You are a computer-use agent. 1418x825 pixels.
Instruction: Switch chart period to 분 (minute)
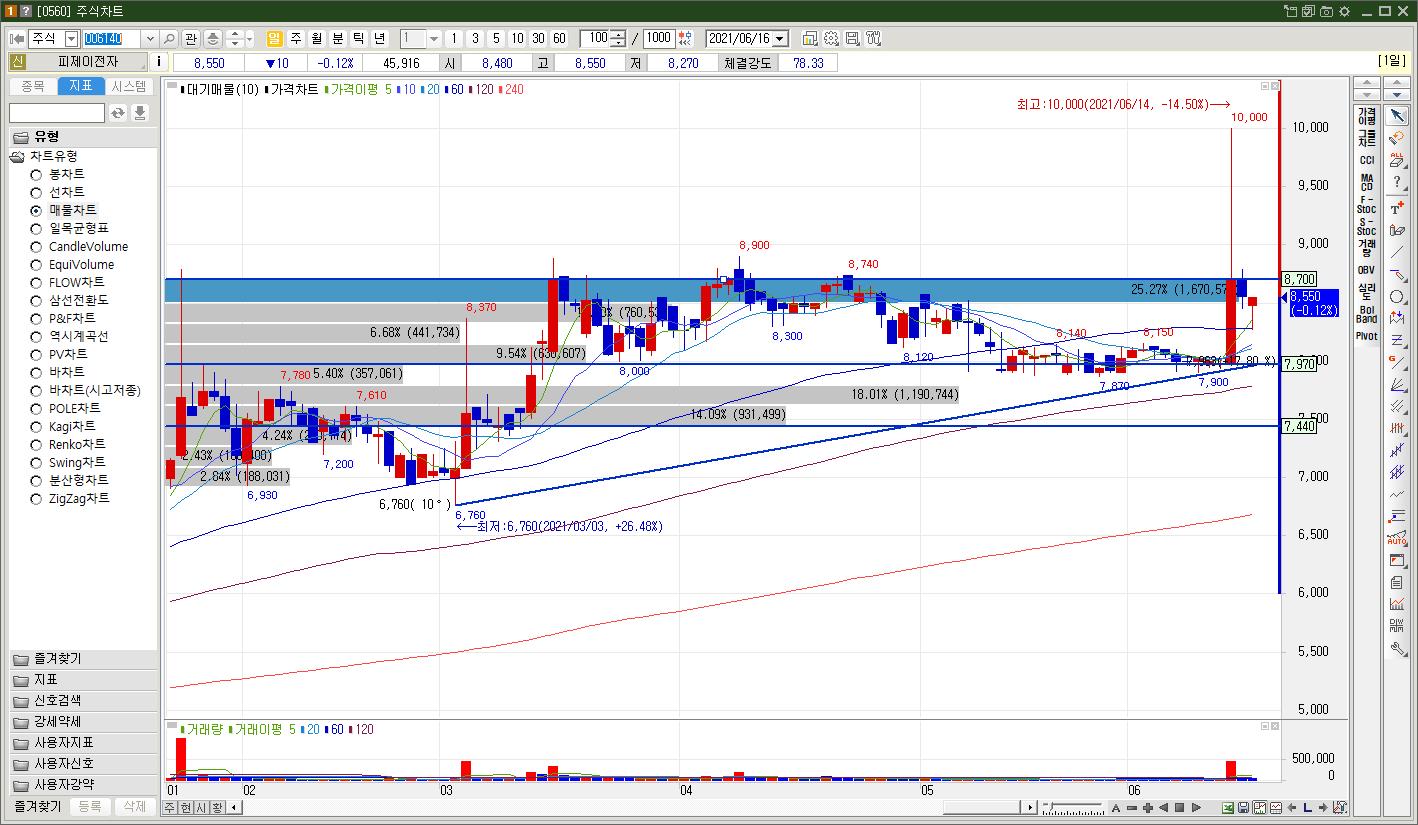tap(338, 39)
